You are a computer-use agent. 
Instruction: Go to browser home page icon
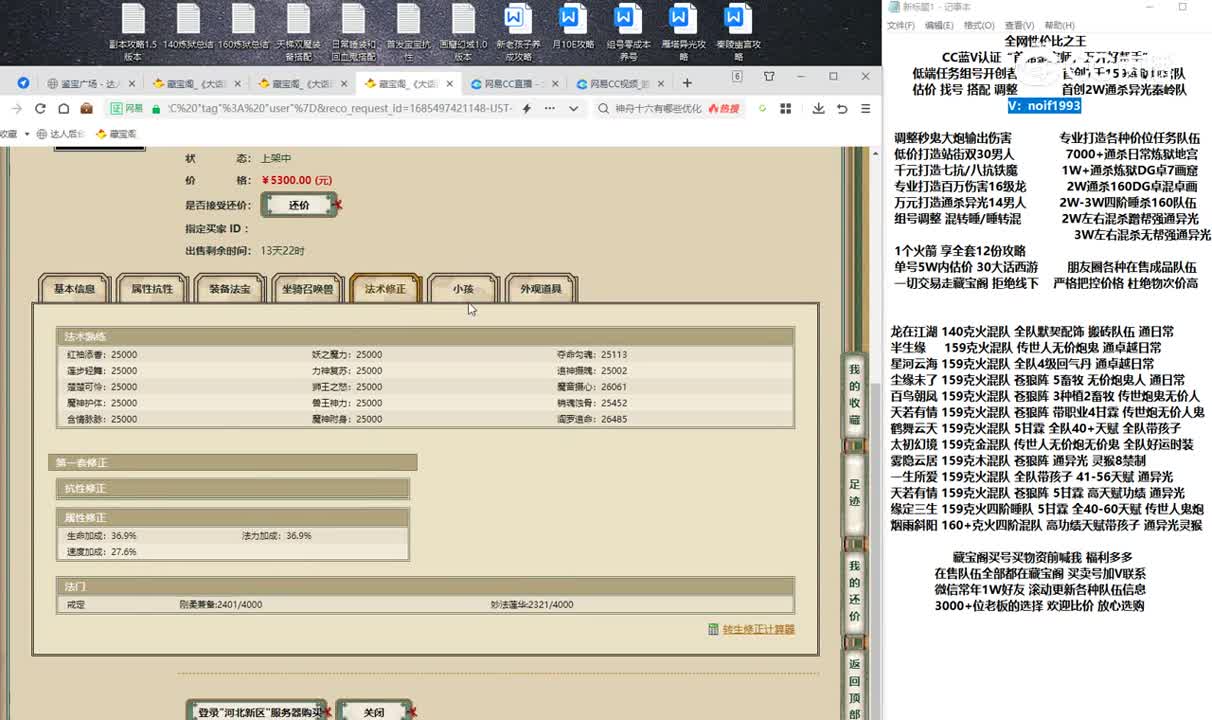click(x=63, y=108)
